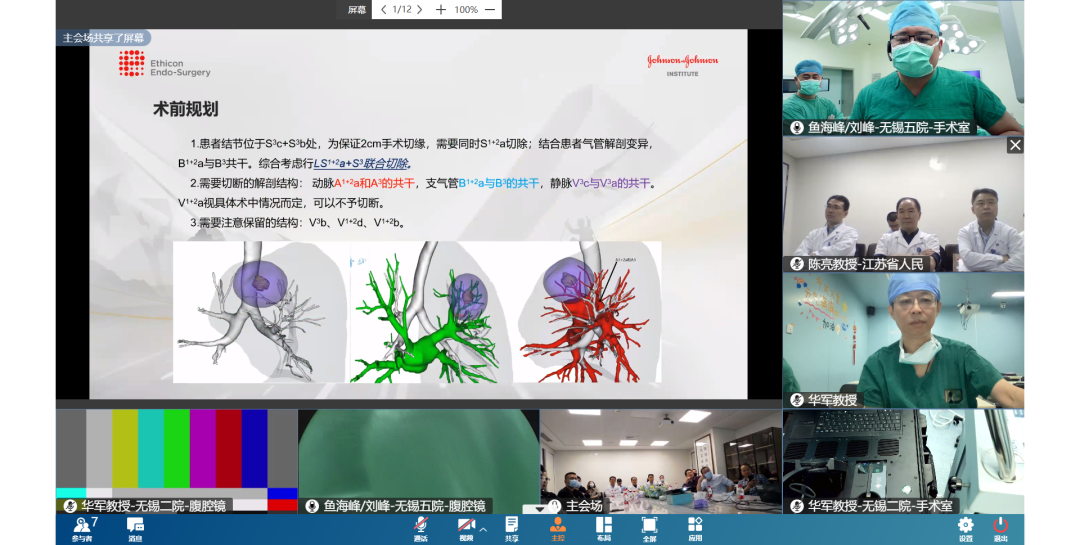Change the layout (布局) of video tiles

click(x=603, y=529)
